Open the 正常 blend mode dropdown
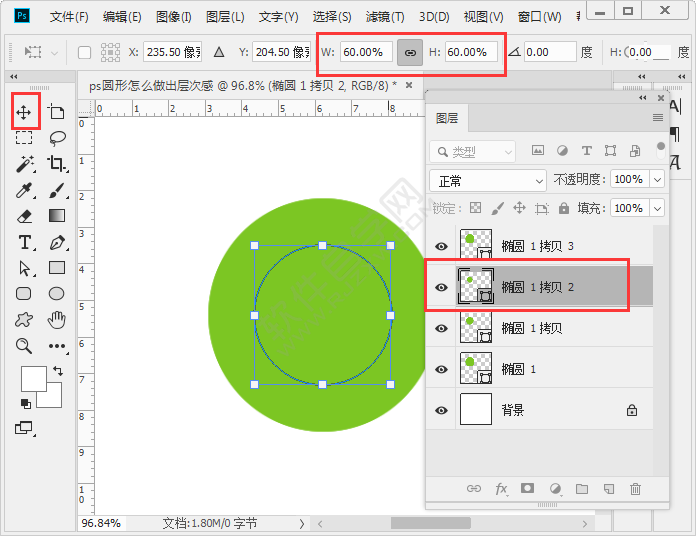696x536 pixels. (488, 180)
